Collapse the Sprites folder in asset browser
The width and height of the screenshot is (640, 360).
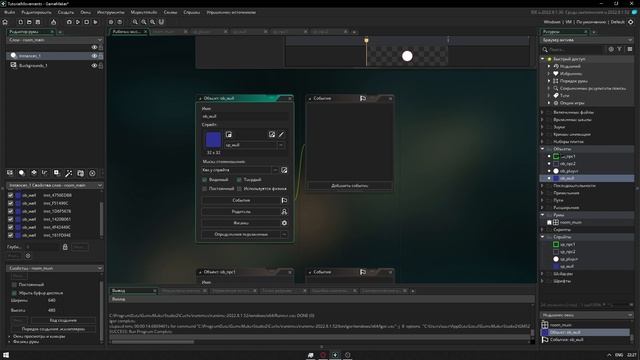[543, 237]
